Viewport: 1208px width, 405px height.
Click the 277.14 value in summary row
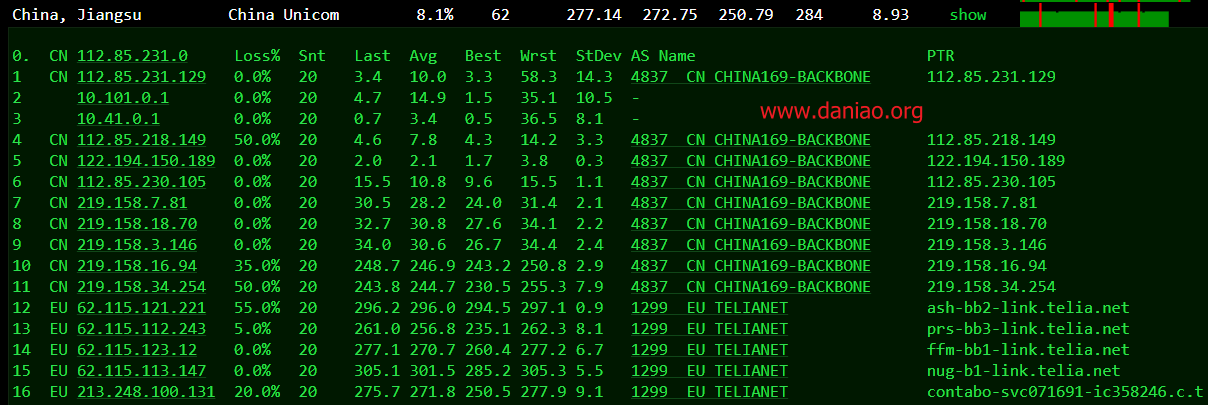pos(593,15)
